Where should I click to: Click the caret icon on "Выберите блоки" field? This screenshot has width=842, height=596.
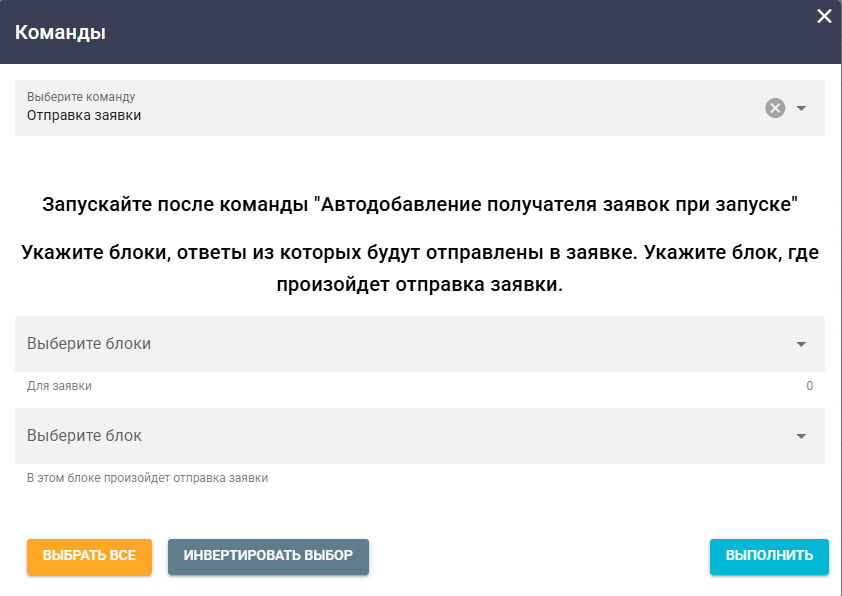[x=799, y=345]
